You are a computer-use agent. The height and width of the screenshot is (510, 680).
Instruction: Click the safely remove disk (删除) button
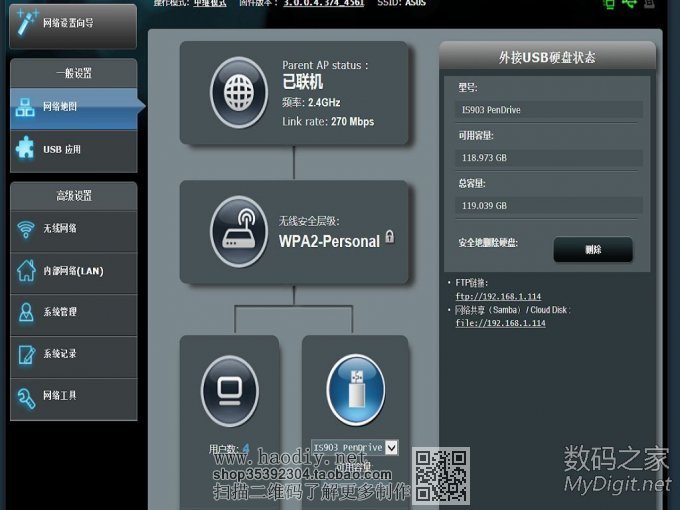tap(593, 249)
